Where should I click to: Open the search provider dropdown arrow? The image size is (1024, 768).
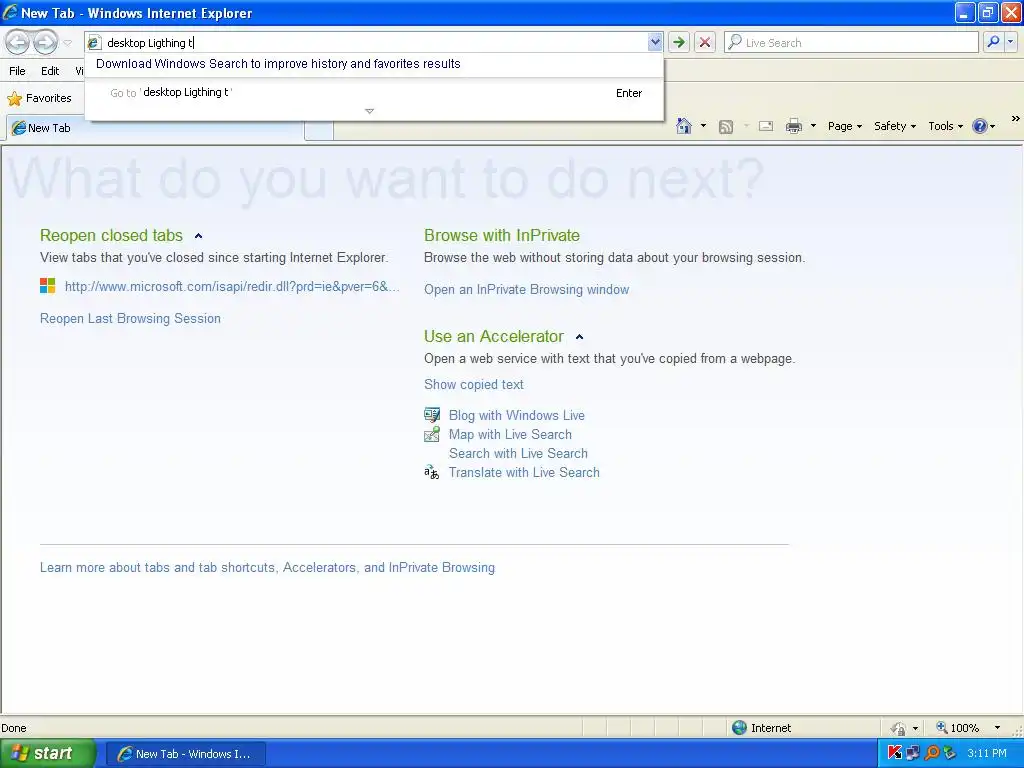pyautogui.click(x=1010, y=42)
